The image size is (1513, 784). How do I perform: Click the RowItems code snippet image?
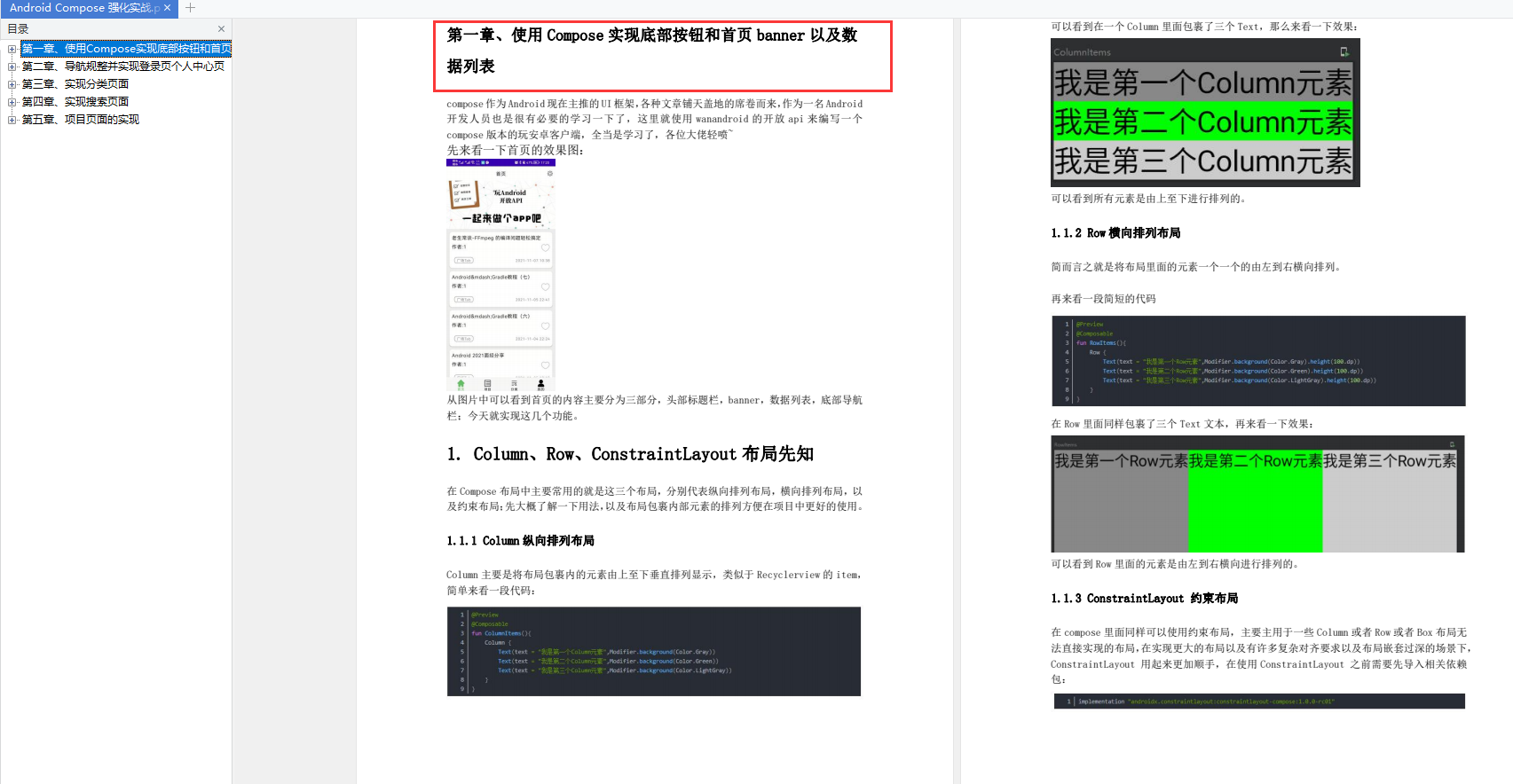coord(1258,361)
